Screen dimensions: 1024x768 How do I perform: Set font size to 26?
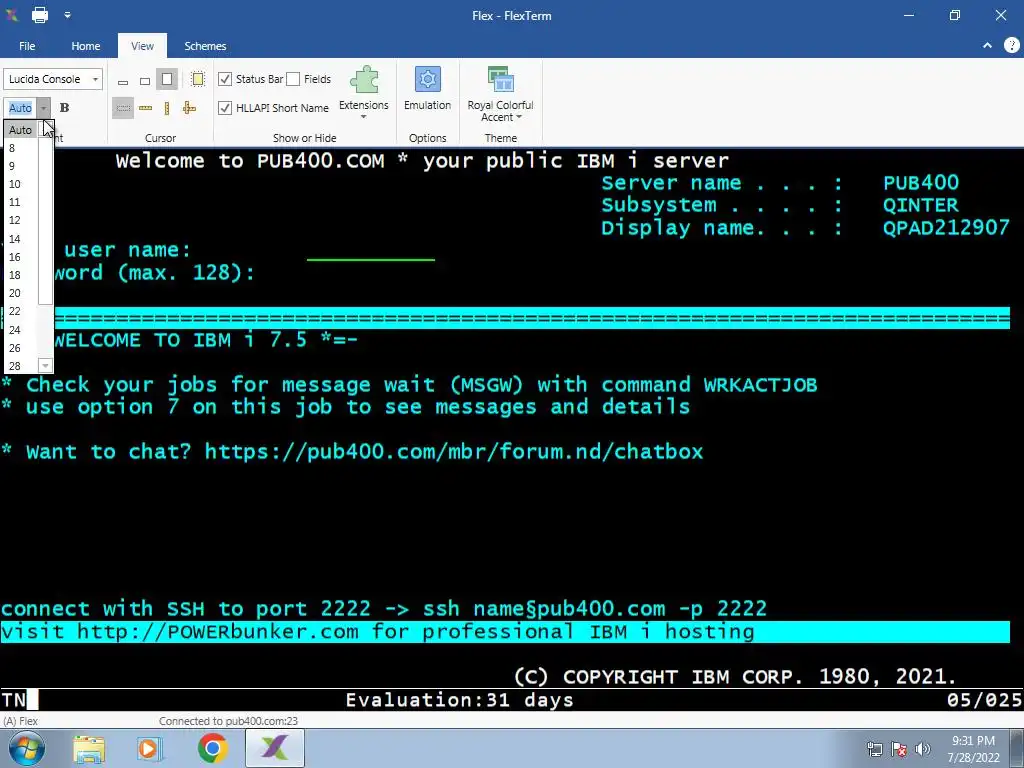pos(21,348)
